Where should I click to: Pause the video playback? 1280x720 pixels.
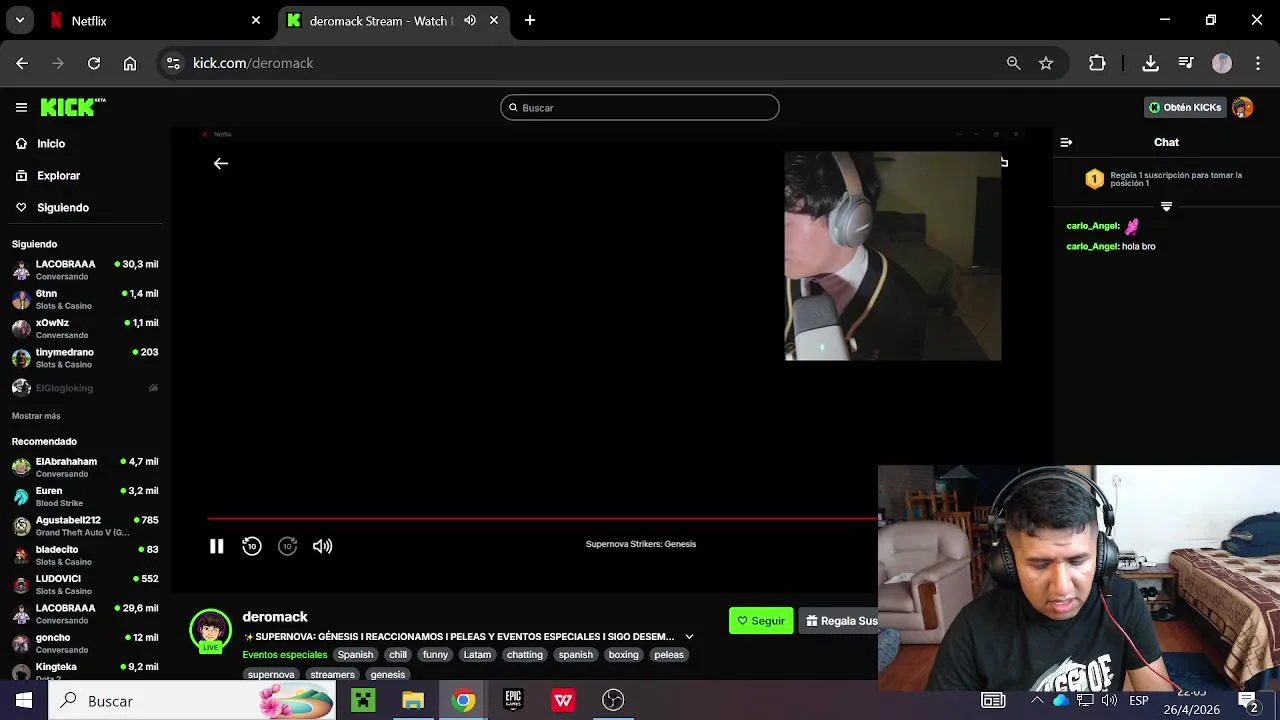(216, 546)
